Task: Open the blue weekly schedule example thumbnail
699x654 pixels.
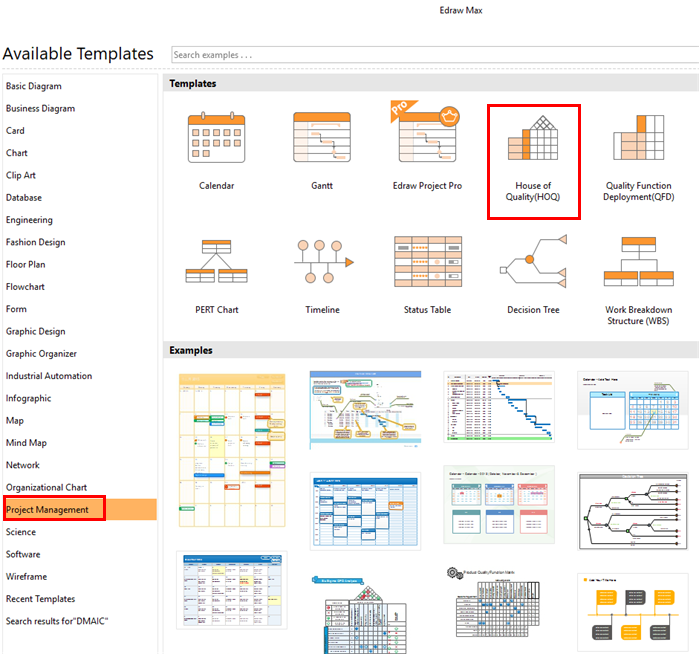Action: (366, 511)
